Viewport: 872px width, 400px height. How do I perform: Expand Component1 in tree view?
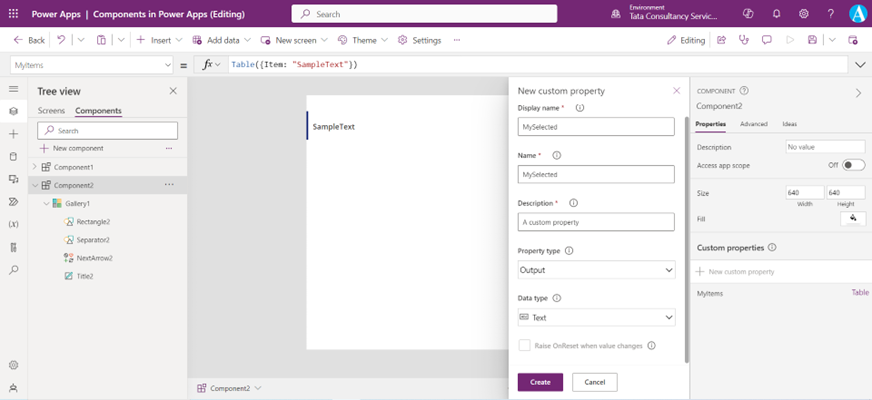coord(35,167)
